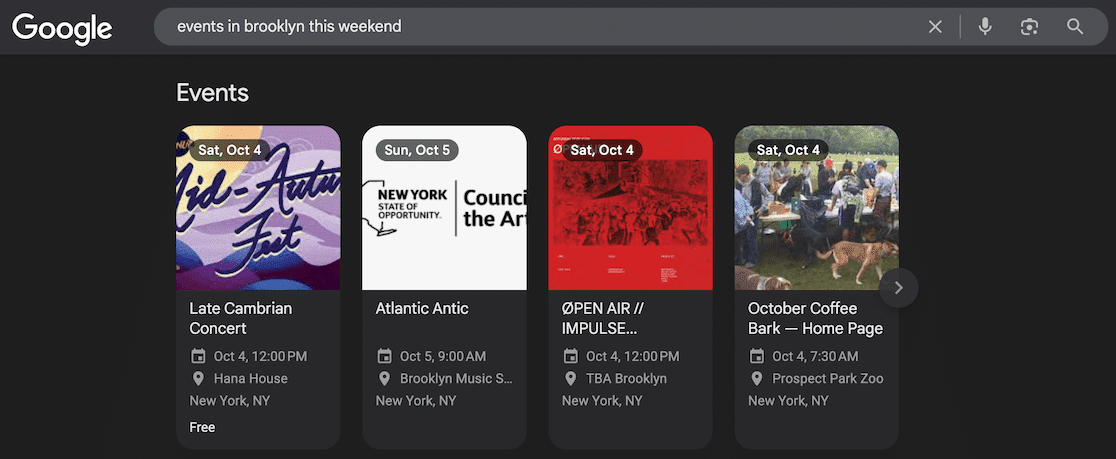Screen dimensions: 1116x459
Task: Click the Sun, Oct 5 date badge
Action: pyautogui.click(x=418, y=150)
